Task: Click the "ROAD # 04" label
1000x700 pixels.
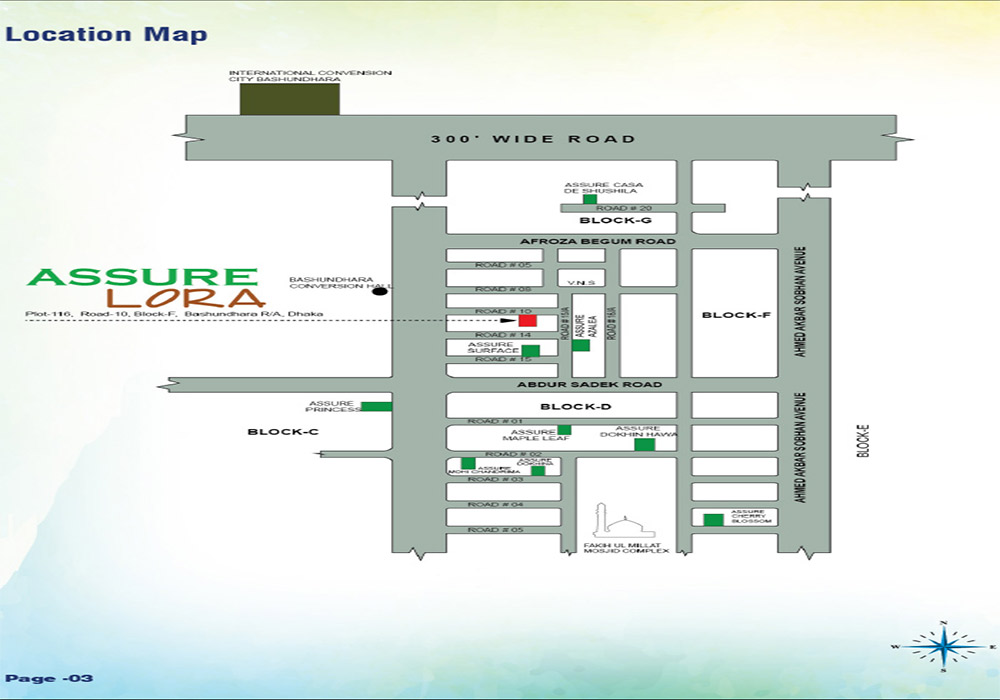Action: pyautogui.click(x=495, y=504)
